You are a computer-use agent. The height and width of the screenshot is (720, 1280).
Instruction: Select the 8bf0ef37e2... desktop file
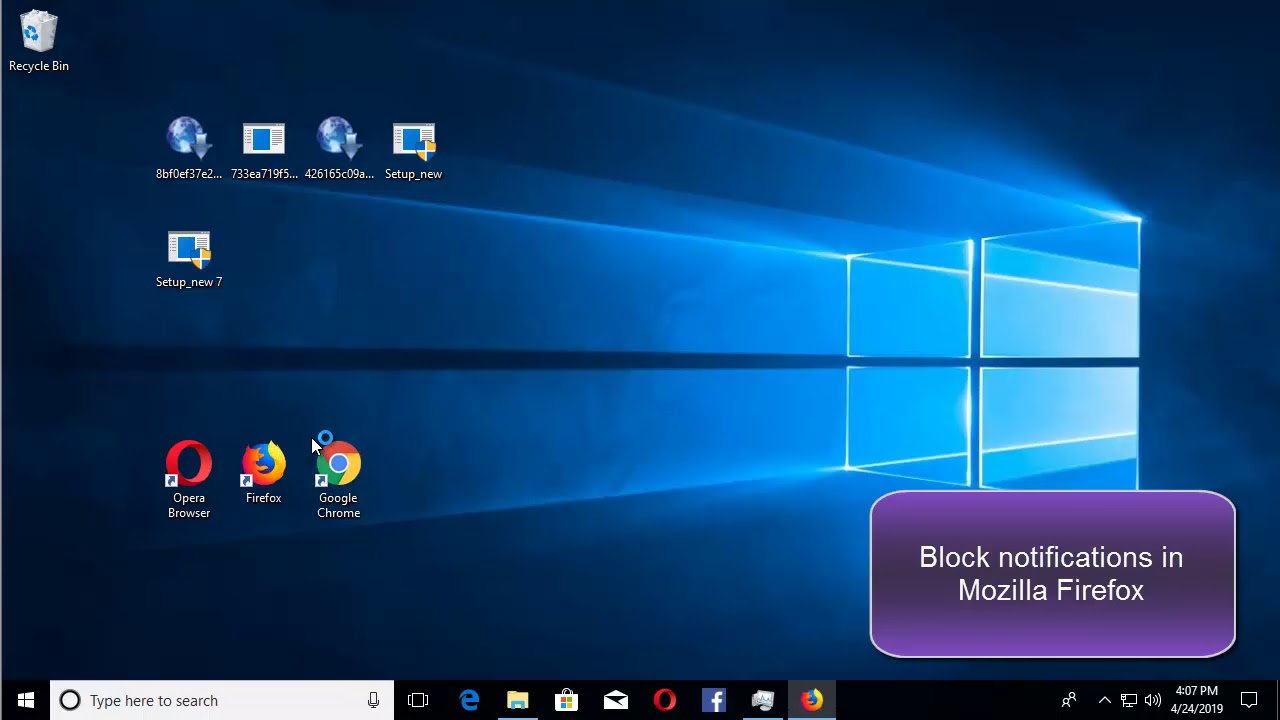[189, 148]
